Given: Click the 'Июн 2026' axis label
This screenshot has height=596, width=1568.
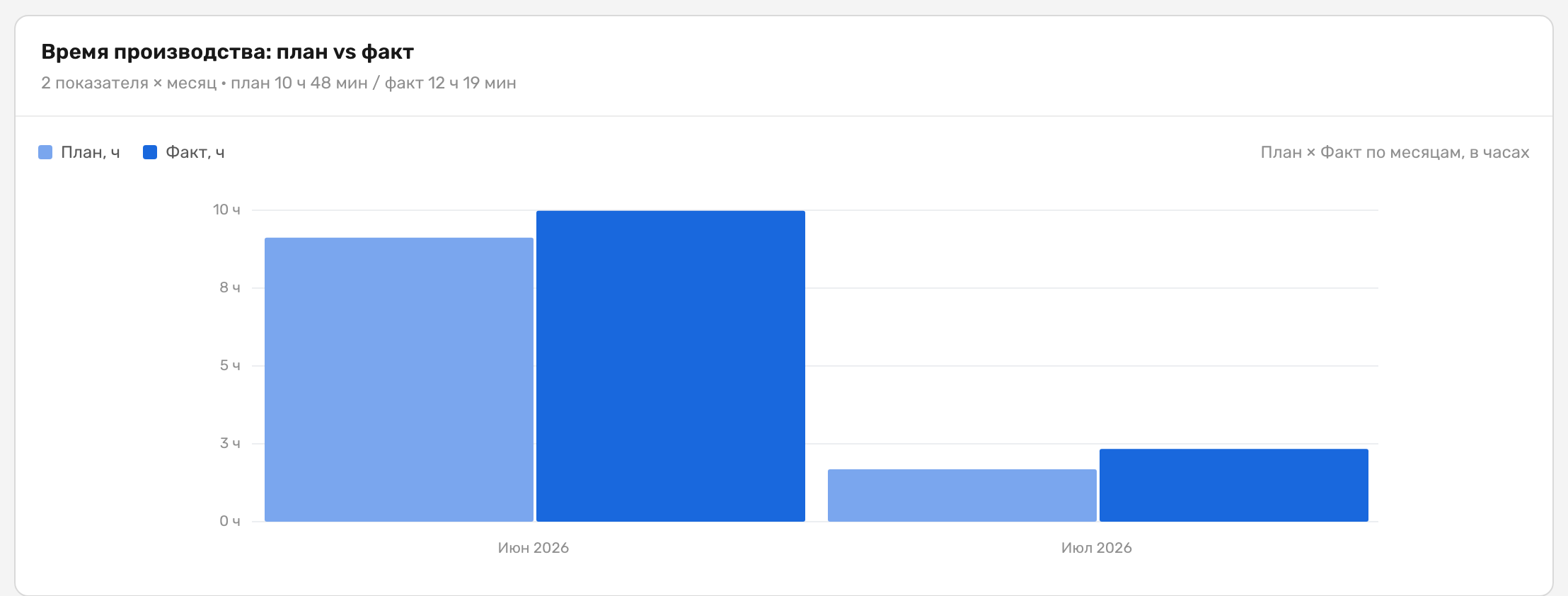Looking at the screenshot, I should 534,548.
